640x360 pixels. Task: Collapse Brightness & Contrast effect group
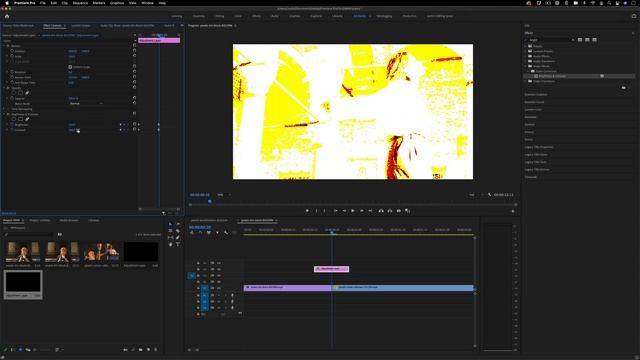click(4, 114)
